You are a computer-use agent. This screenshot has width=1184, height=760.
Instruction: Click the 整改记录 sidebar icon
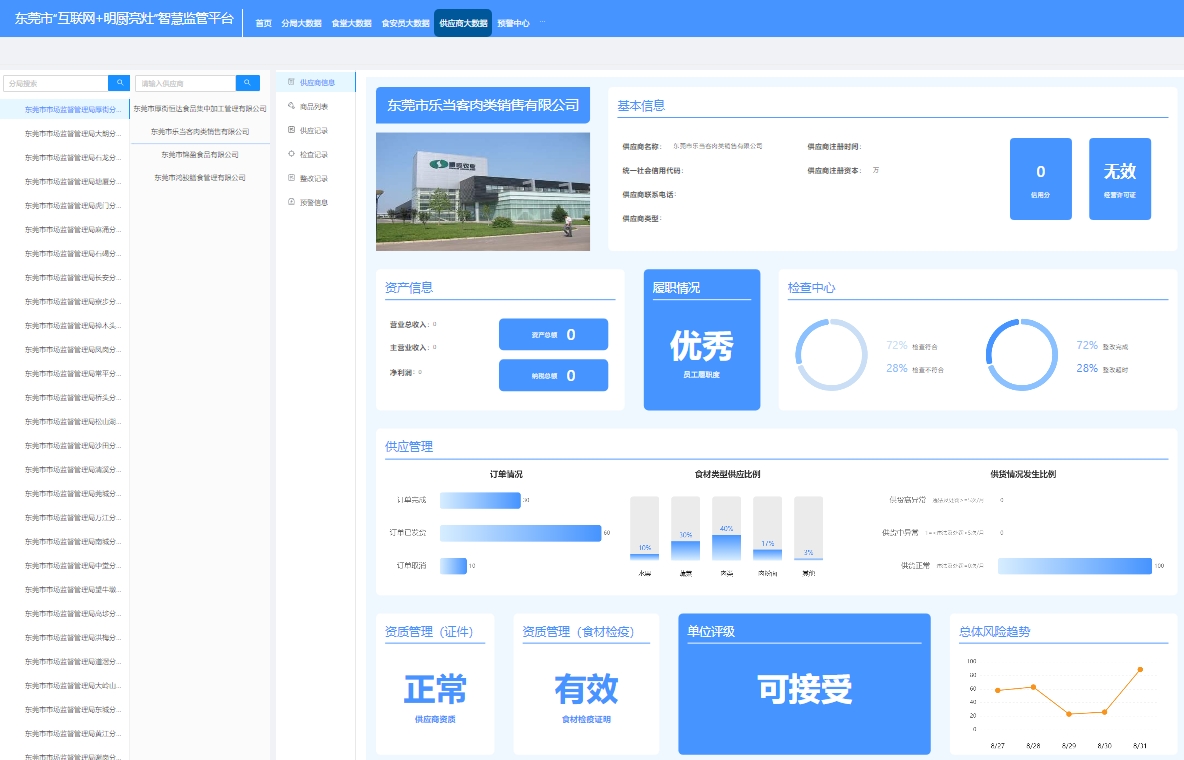pyautogui.click(x=291, y=178)
